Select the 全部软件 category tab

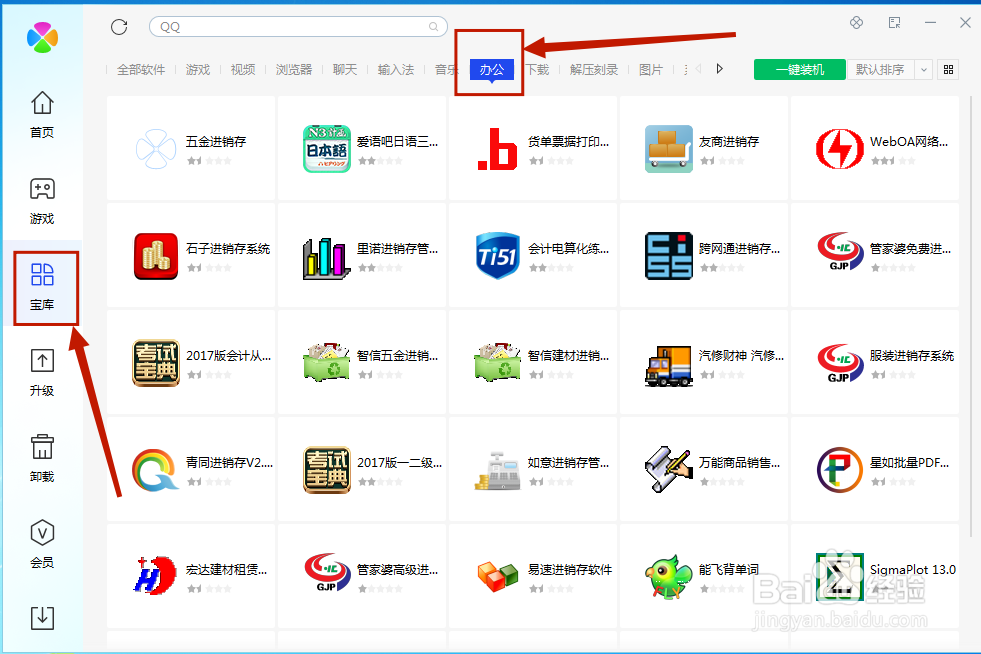click(x=141, y=69)
